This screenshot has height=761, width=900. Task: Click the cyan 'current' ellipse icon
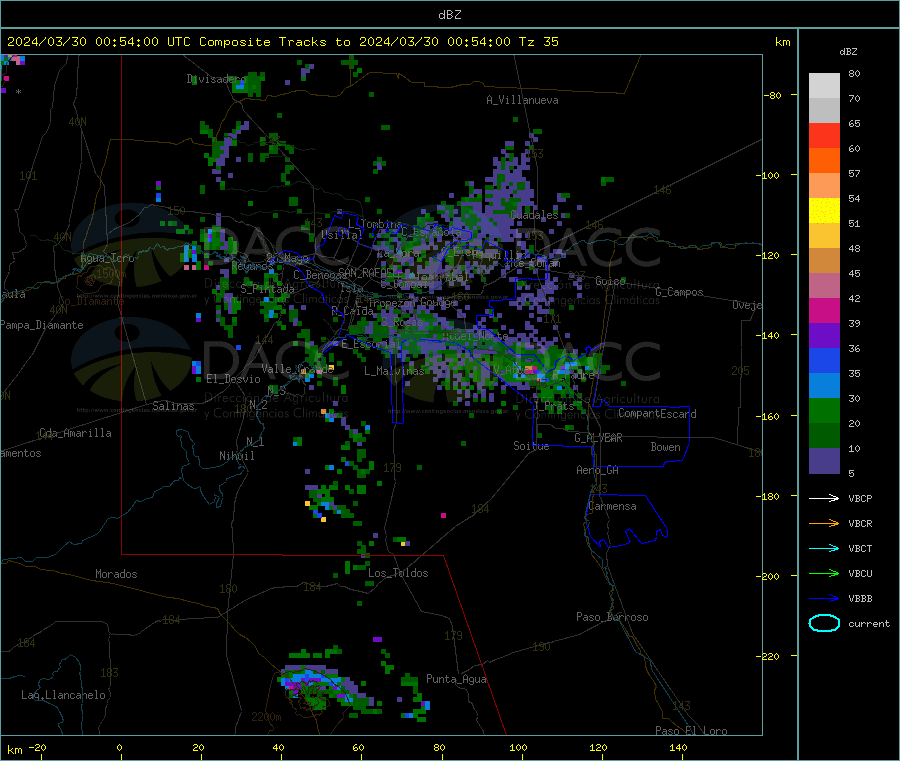pos(824,623)
